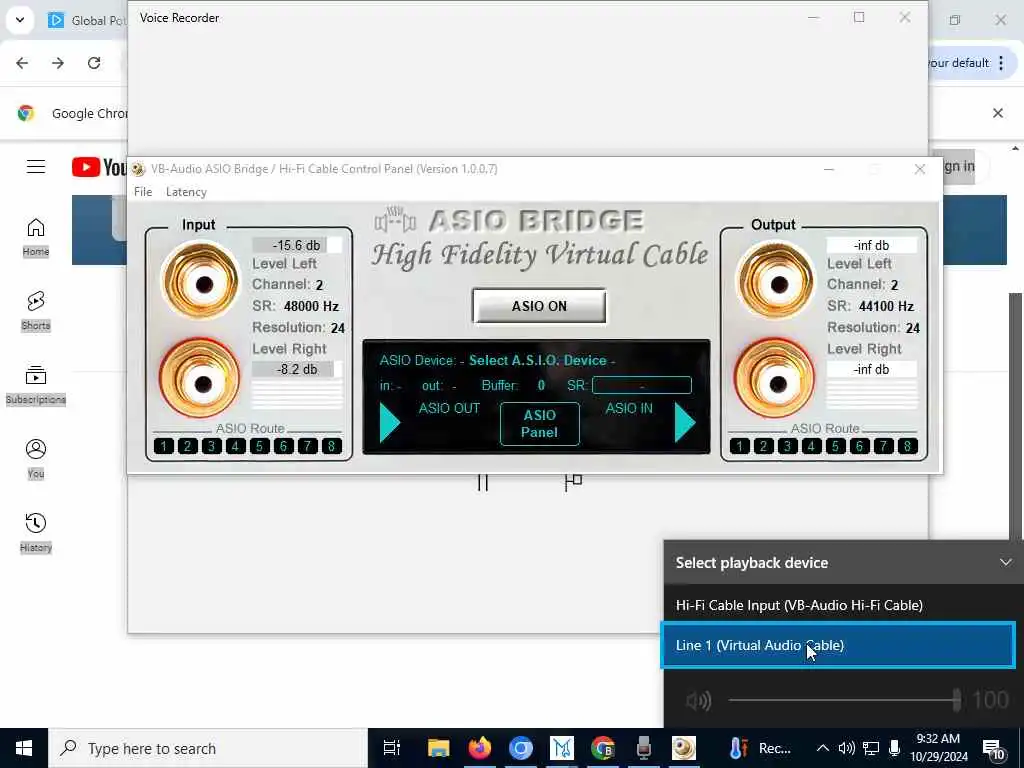
Task: Open the Latency menu in ASIO Bridge
Action: [186, 191]
